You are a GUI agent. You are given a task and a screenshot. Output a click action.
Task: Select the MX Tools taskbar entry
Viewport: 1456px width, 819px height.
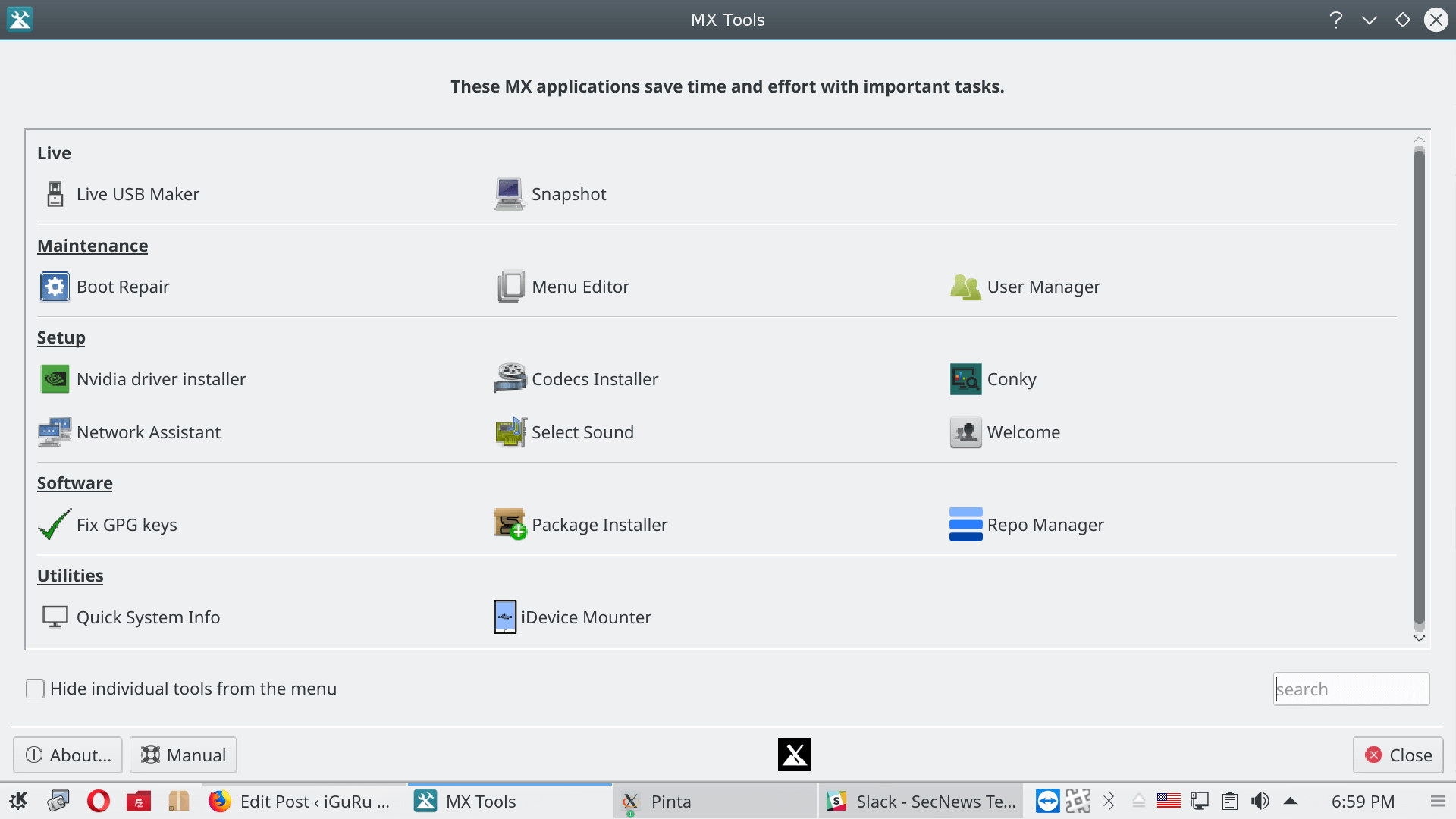click(510, 801)
